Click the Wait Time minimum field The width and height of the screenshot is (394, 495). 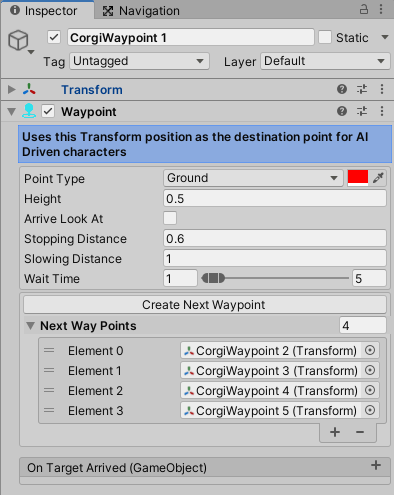pyautogui.click(x=180, y=278)
